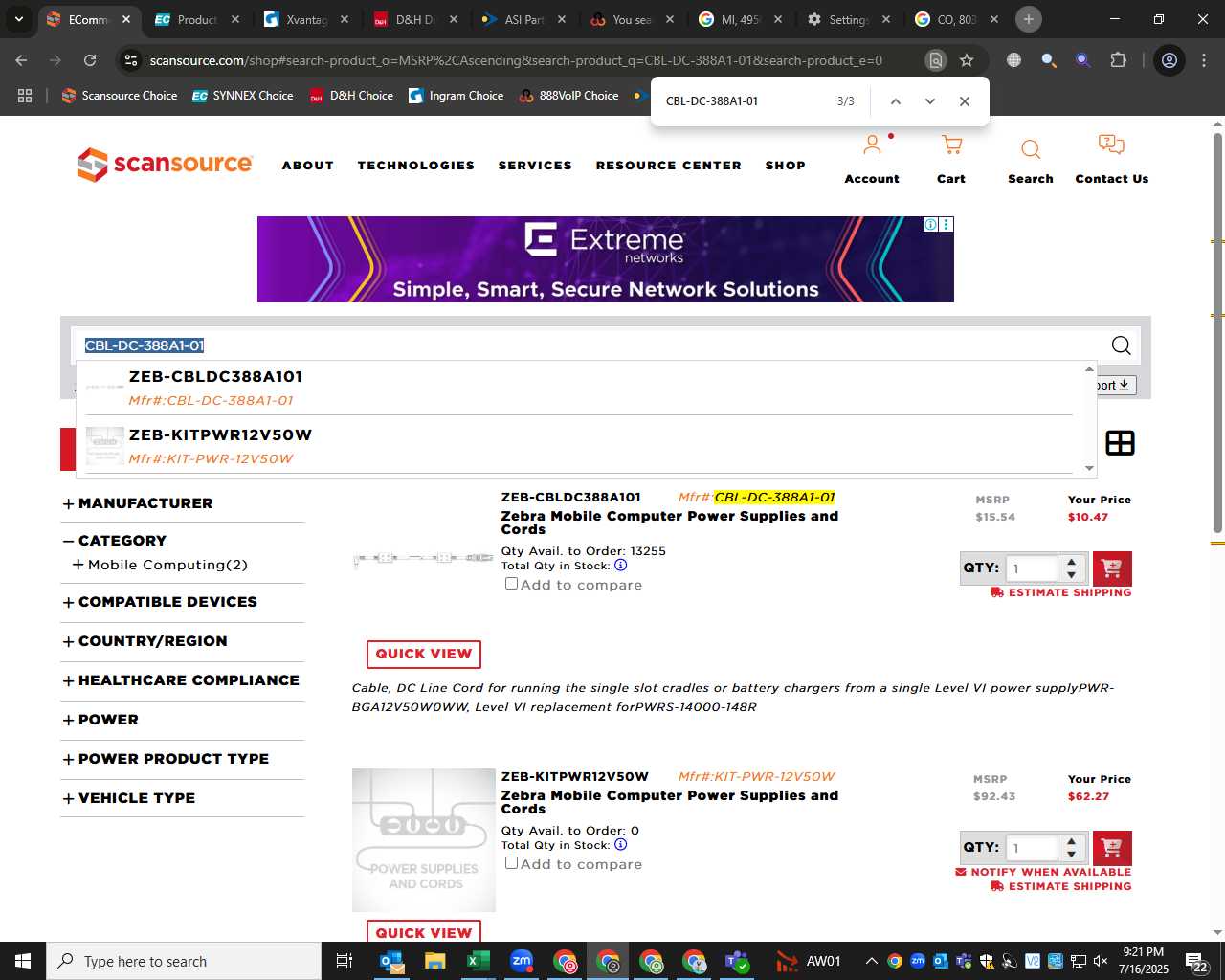1225x980 pixels.
Task: Open the Search icon in the header
Action: pyautogui.click(x=1031, y=149)
